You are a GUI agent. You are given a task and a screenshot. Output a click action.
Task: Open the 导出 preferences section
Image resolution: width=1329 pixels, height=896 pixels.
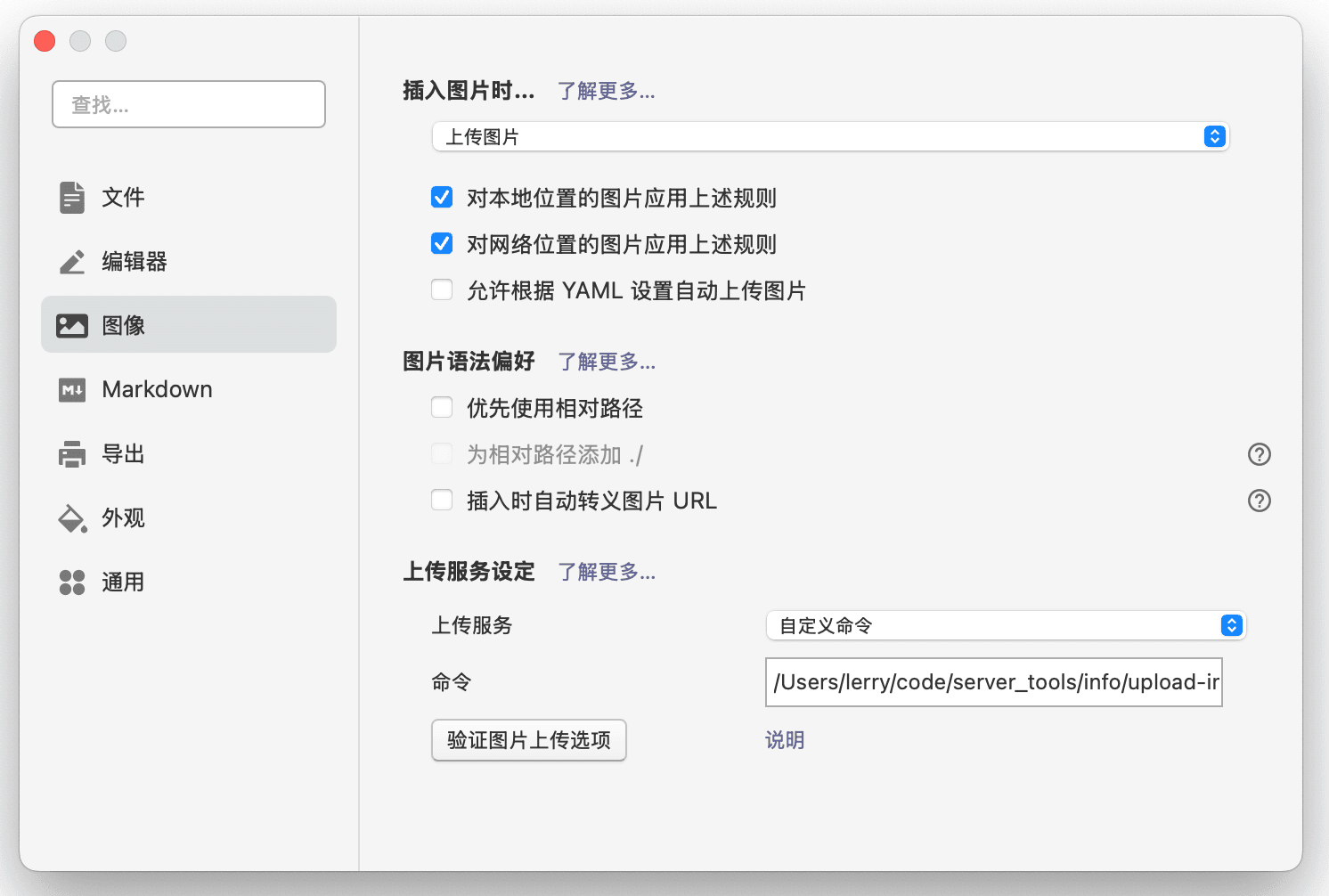(189, 453)
